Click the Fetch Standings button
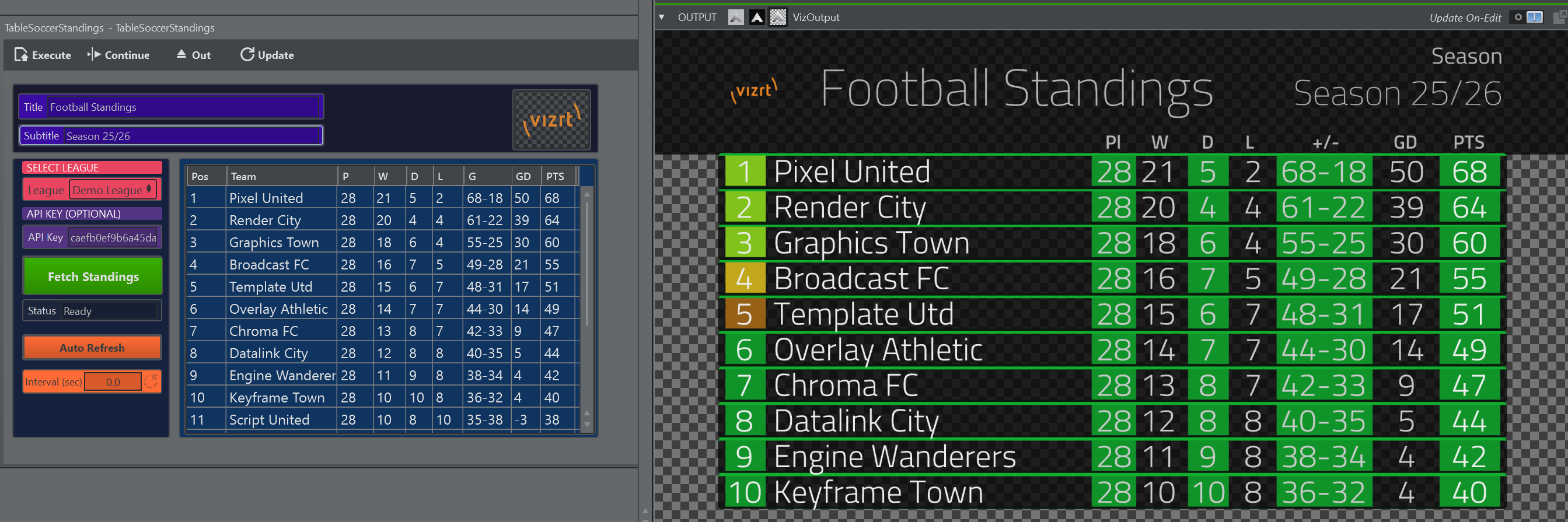The image size is (1568, 522). pos(93,276)
